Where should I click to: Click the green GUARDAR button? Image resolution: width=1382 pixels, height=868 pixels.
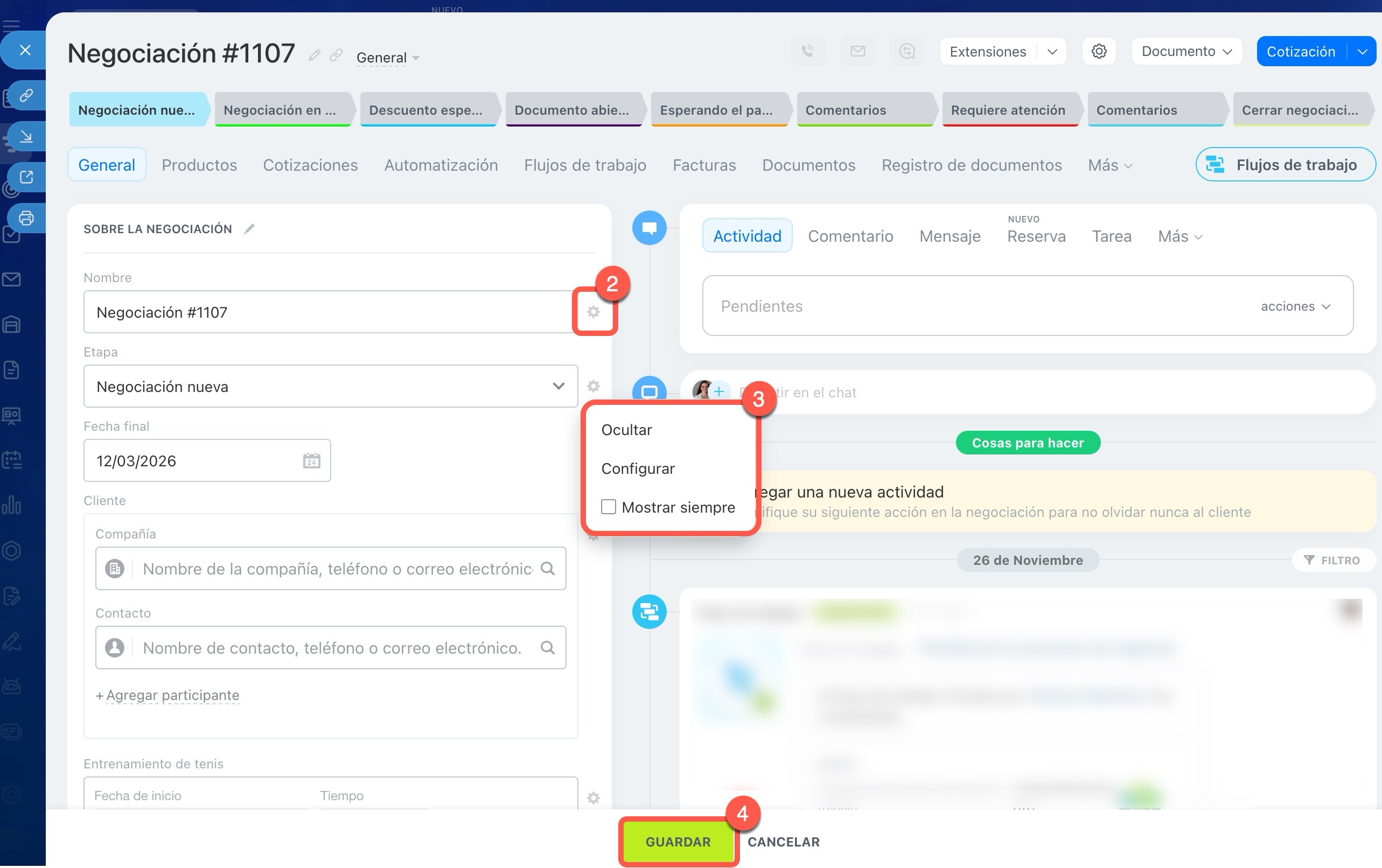pos(678,842)
